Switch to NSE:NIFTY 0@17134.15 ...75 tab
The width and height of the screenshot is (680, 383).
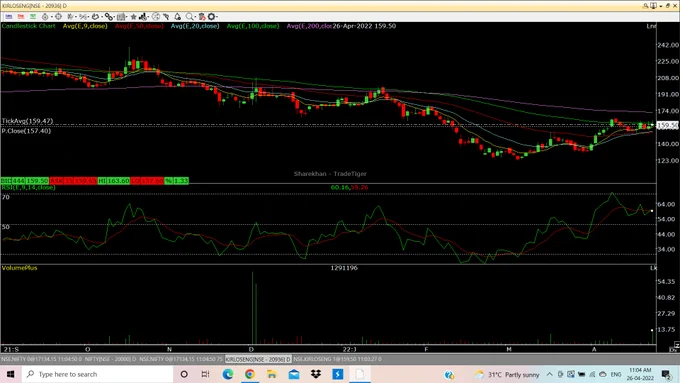coord(181,359)
